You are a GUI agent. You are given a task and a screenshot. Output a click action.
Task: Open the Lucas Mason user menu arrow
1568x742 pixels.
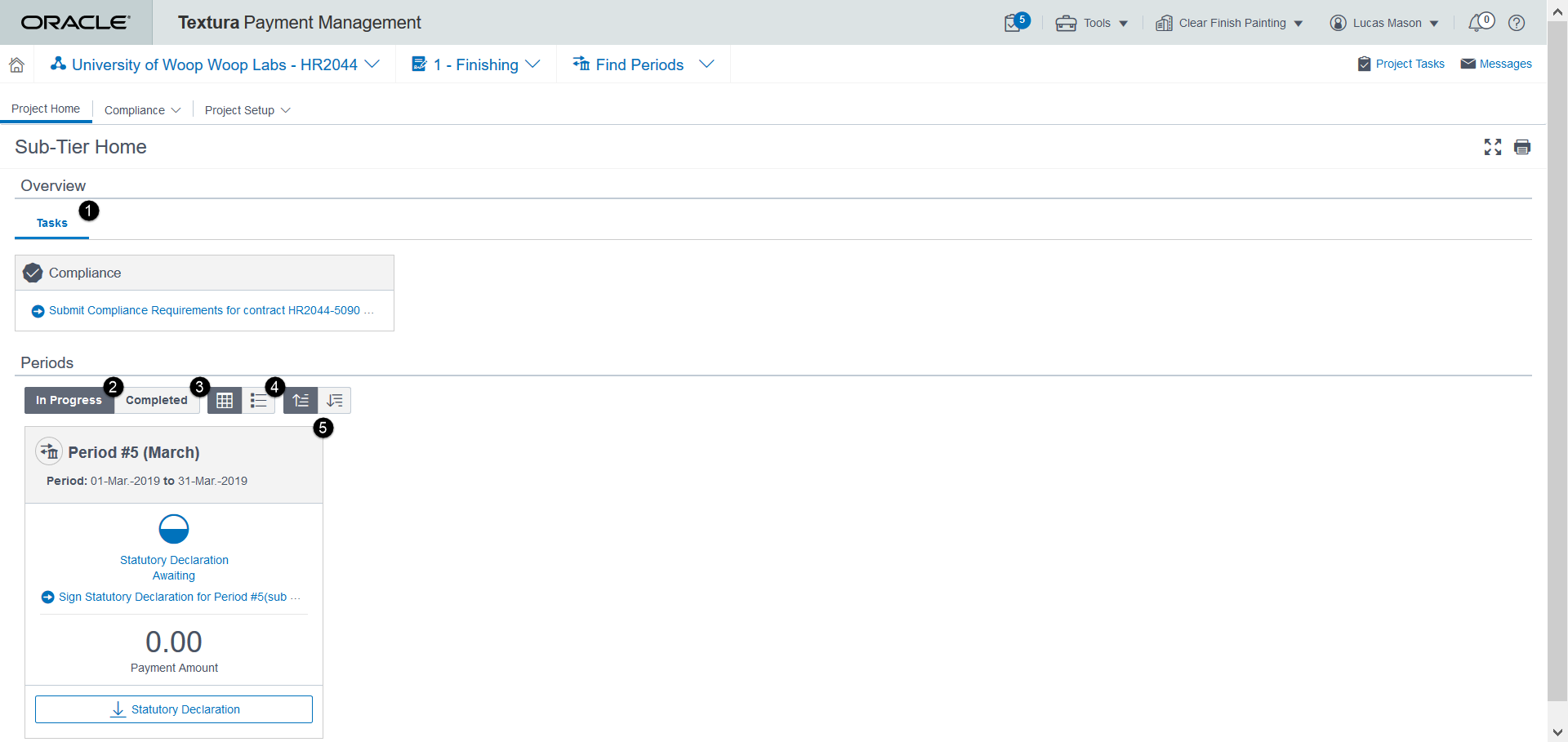click(1434, 24)
